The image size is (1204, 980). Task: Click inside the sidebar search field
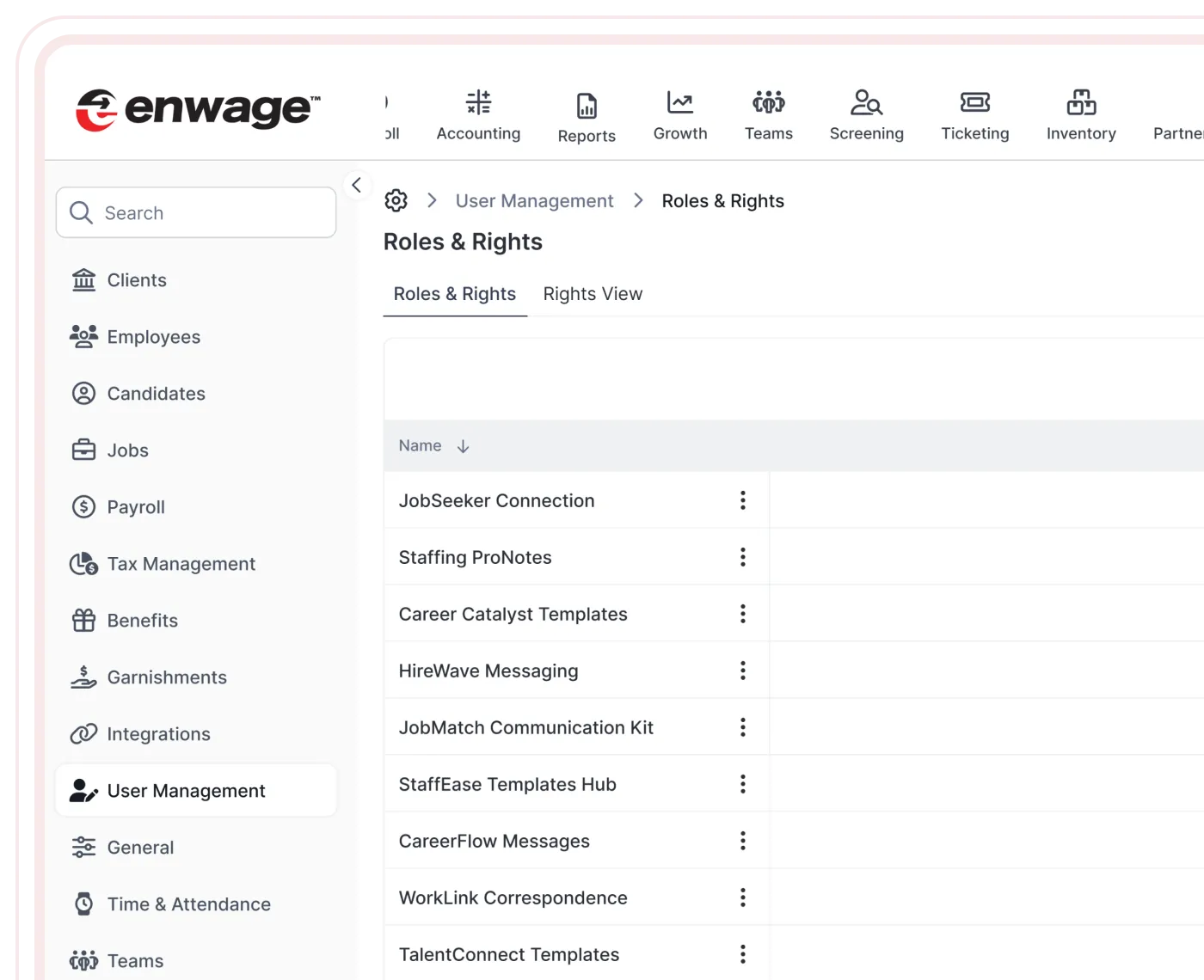point(196,212)
